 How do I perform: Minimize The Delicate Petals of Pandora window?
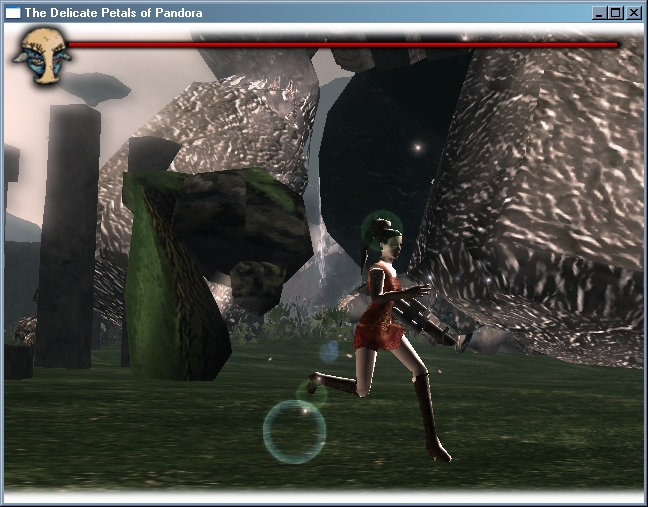tap(599, 13)
